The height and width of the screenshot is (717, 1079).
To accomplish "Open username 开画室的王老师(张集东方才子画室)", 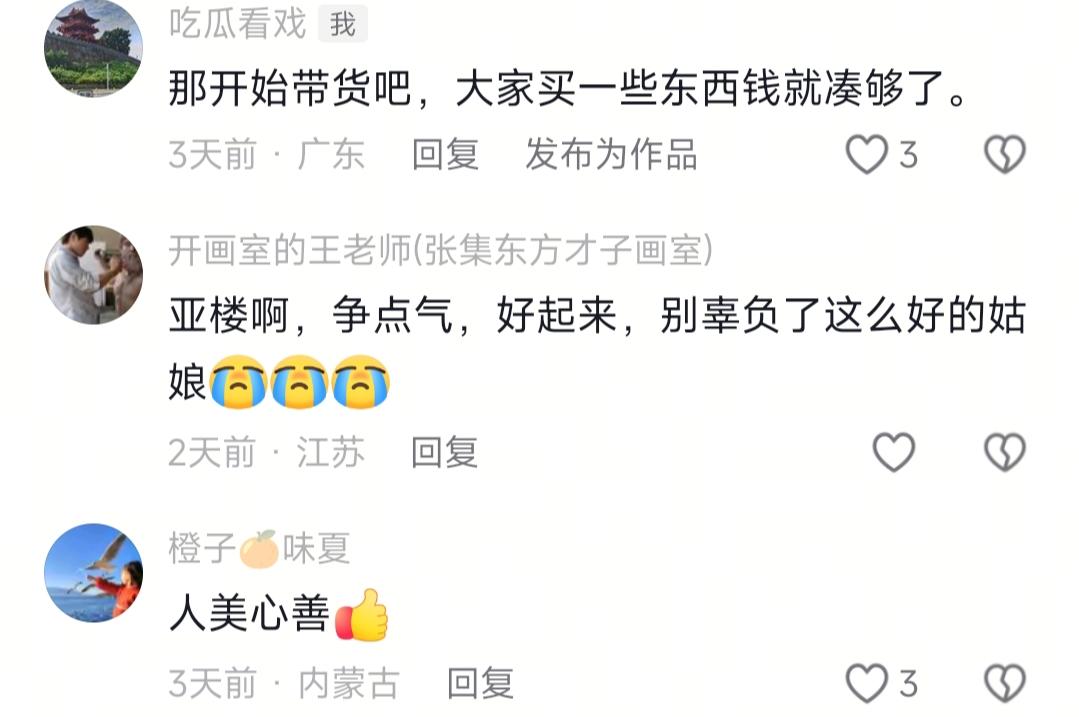I will point(441,250).
